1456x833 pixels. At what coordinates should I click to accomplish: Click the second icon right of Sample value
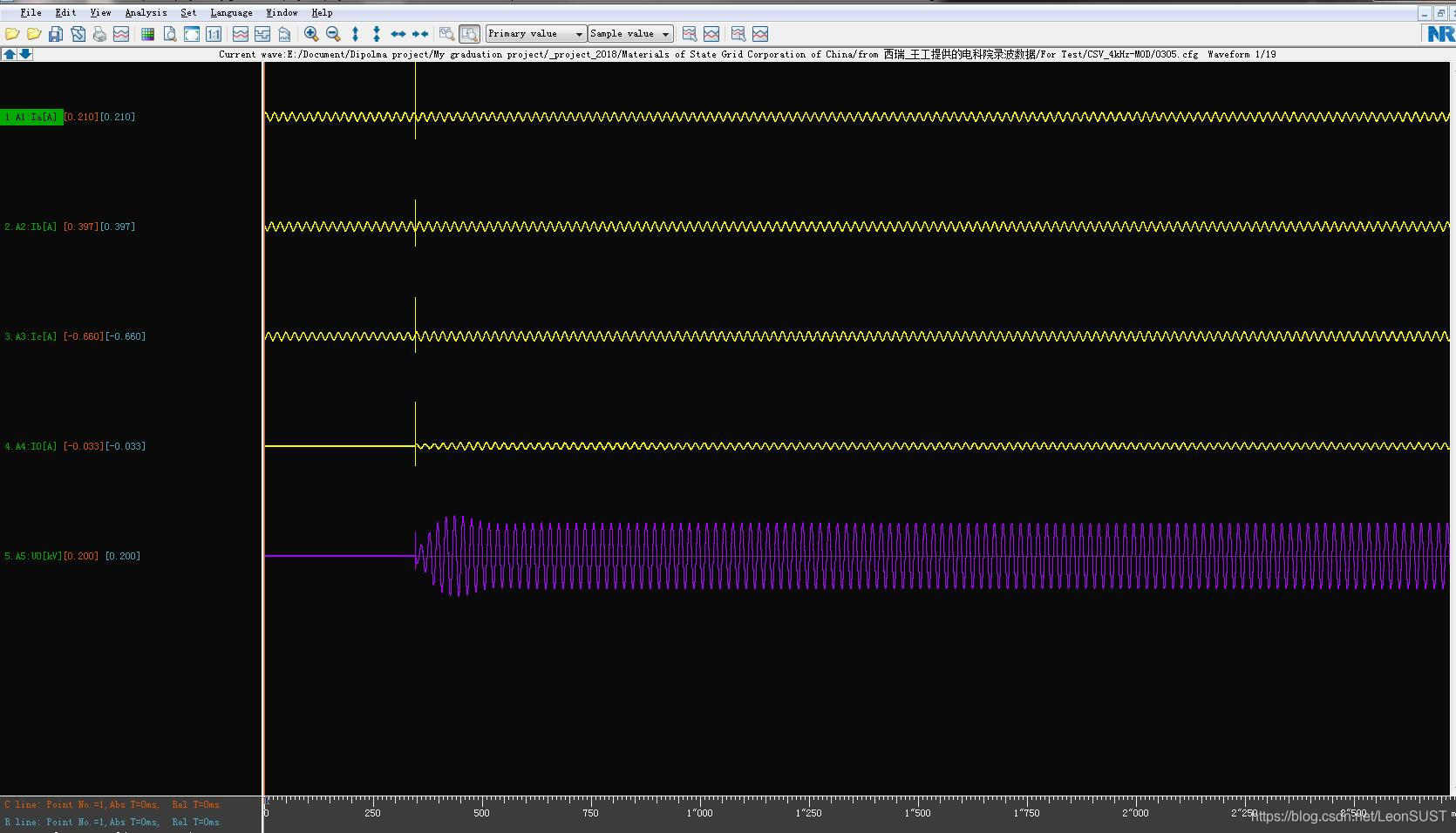711,34
